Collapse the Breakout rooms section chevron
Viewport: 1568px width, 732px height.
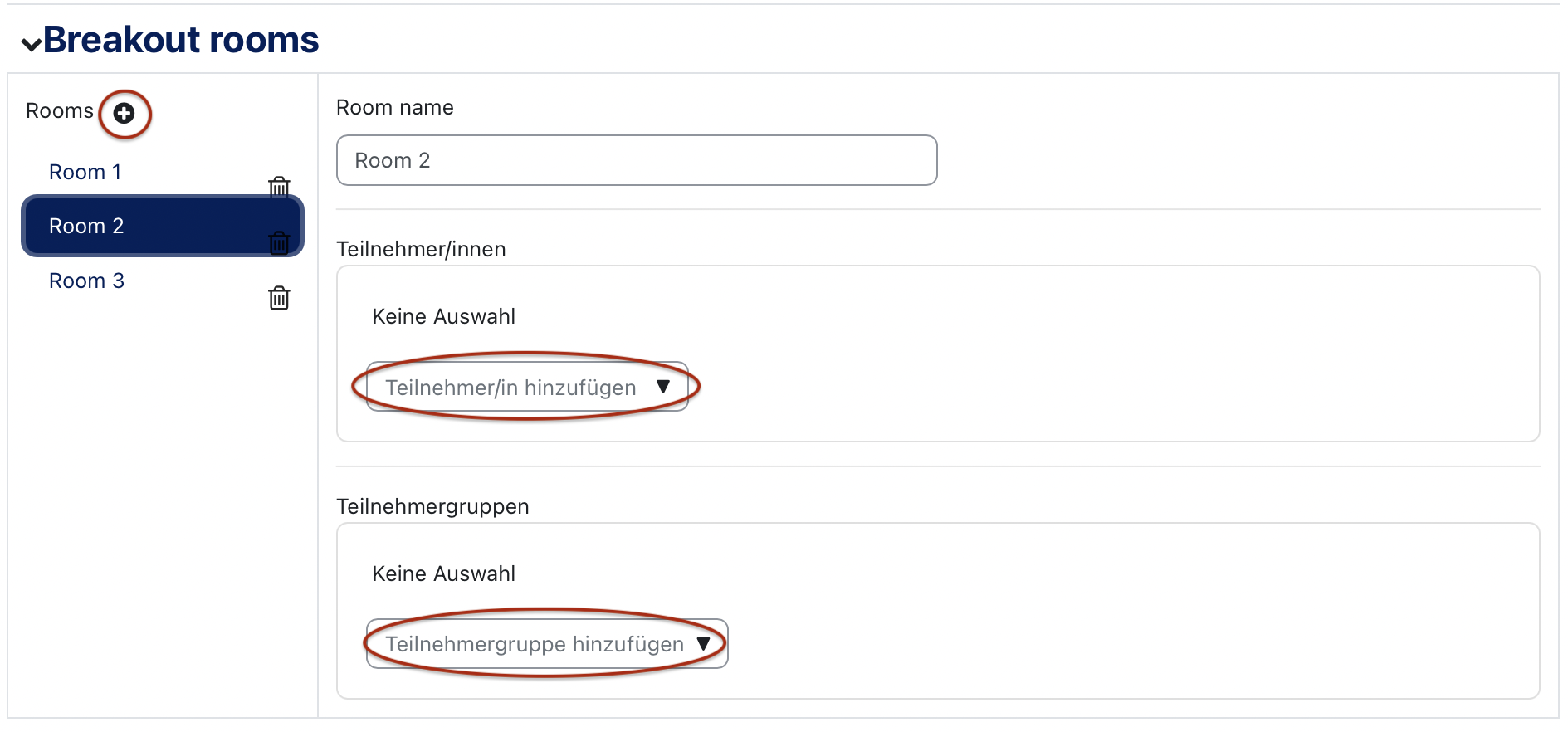pos(31,43)
